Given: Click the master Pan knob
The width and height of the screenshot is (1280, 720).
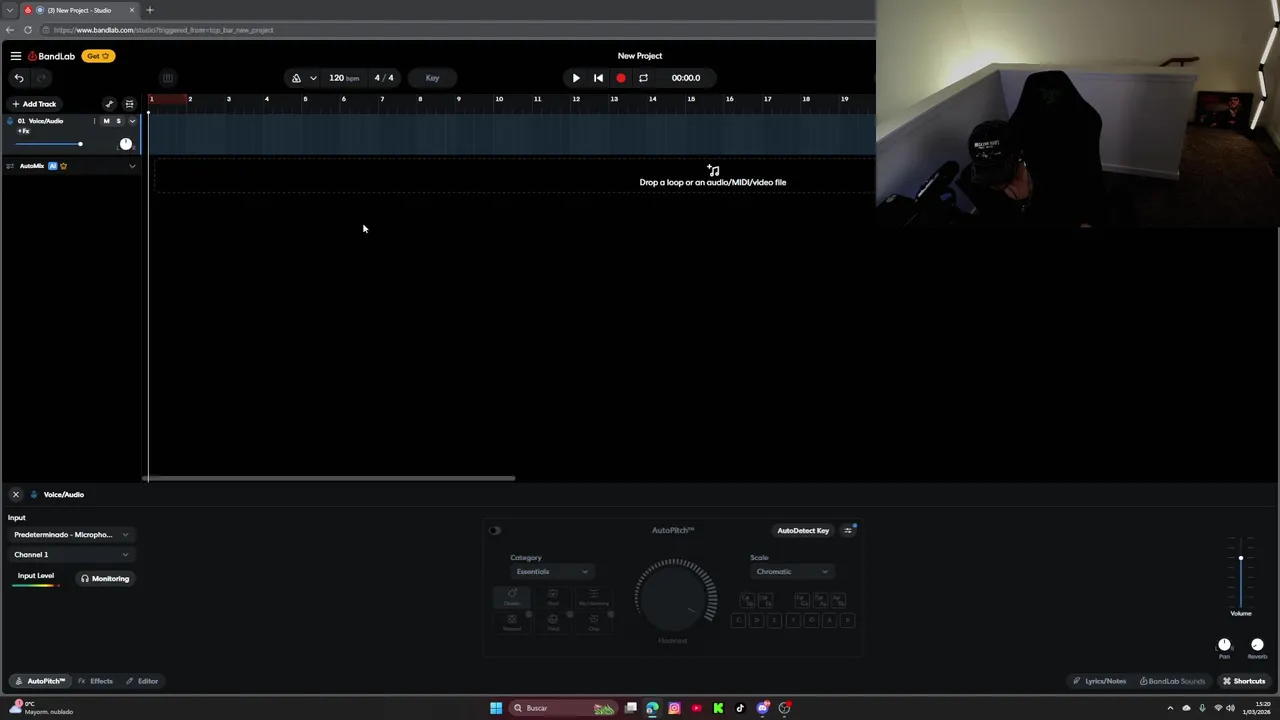Looking at the screenshot, I should point(1224,645).
